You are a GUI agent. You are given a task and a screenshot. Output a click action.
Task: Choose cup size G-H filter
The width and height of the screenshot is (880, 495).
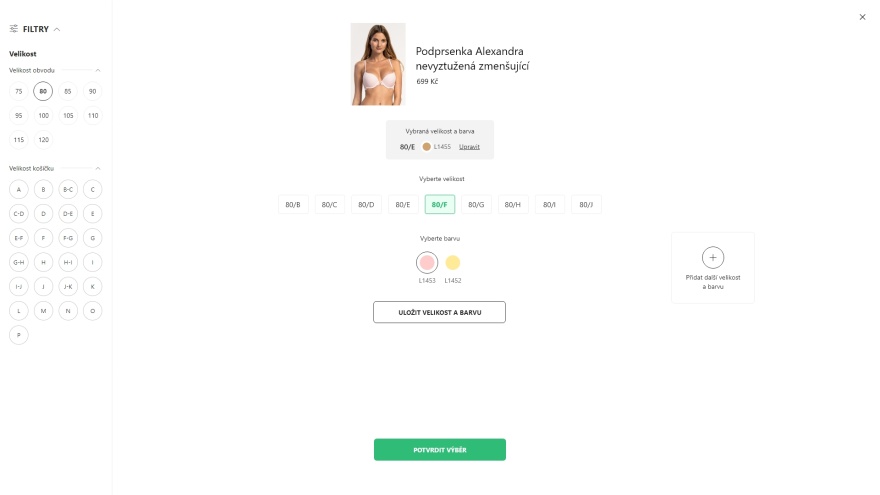[19, 262]
